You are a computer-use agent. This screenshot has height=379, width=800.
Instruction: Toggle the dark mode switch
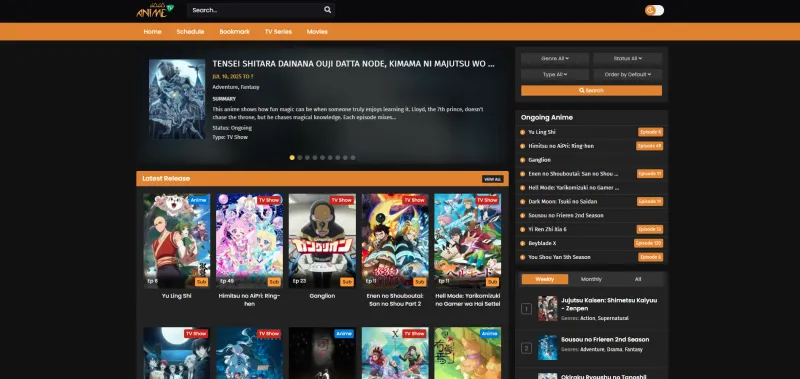pos(654,10)
